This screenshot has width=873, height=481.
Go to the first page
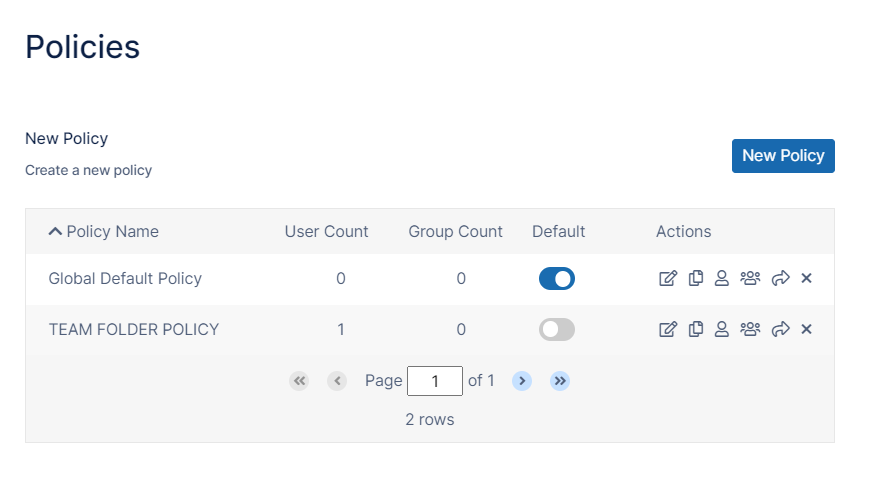pos(299,381)
